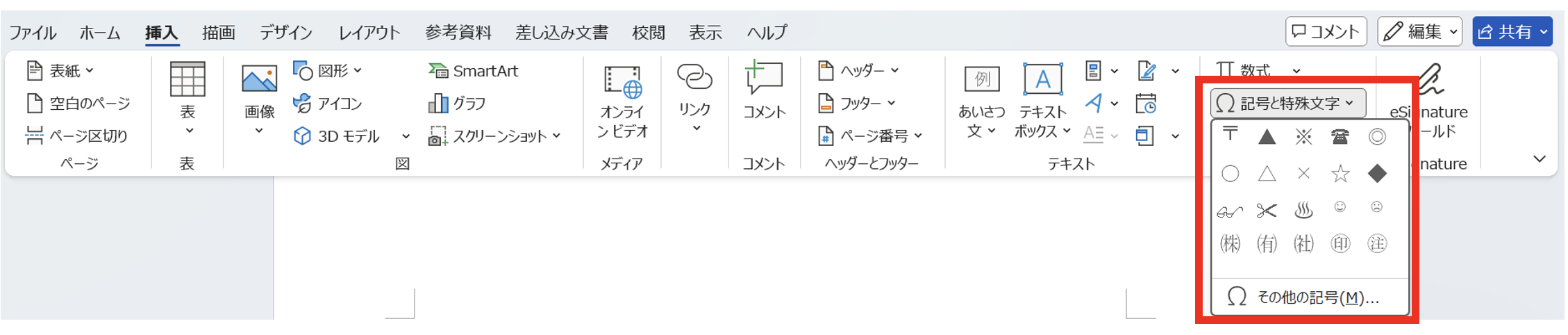Insert the telephone symbol from the symbol grid

click(1340, 137)
